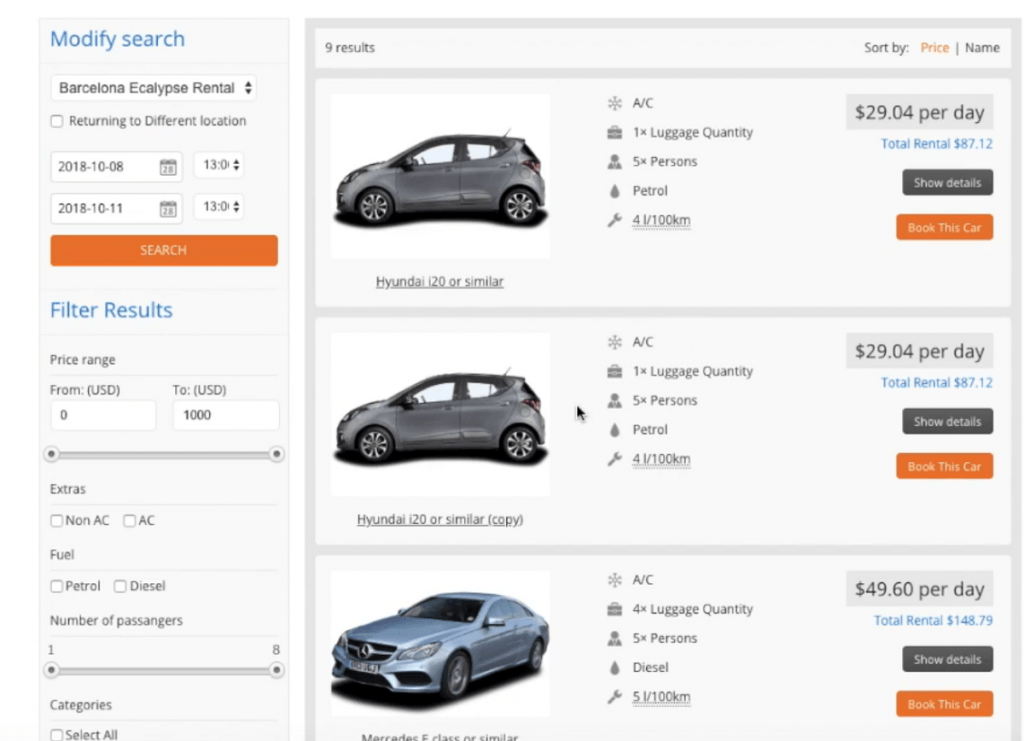Click the diesel fuel icon on Mercedes listing
Image resolution: width=1024 pixels, height=741 pixels.
(614, 667)
